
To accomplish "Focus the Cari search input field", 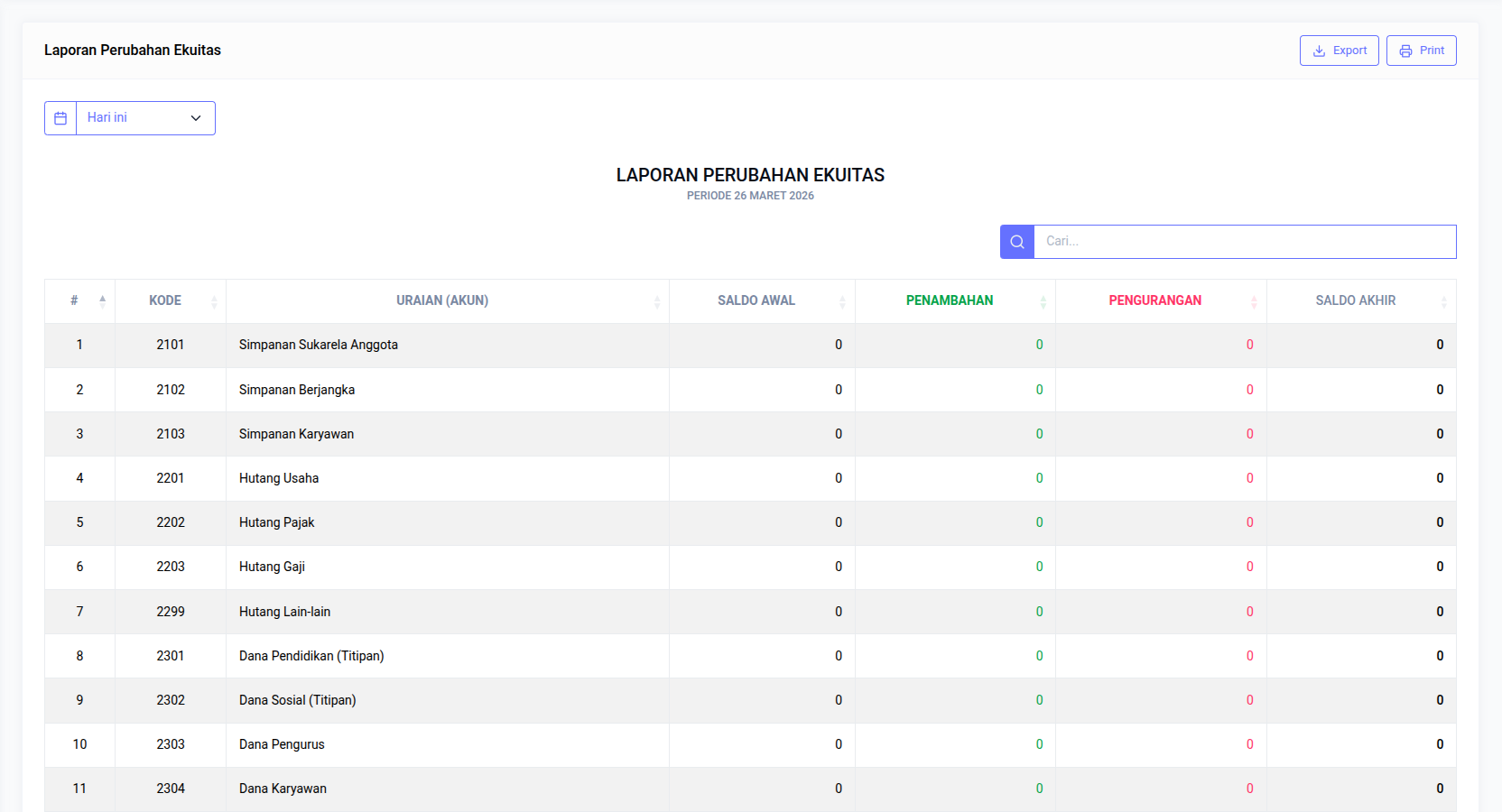I will click(1244, 242).
